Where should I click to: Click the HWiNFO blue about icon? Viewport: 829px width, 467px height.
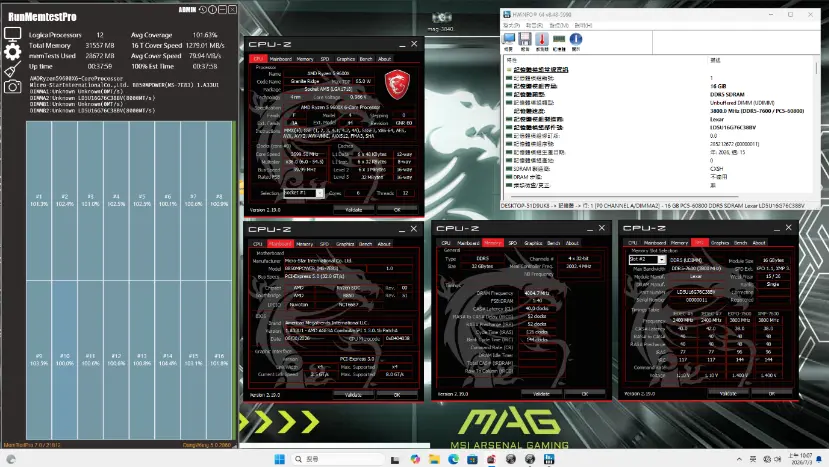tap(576, 40)
